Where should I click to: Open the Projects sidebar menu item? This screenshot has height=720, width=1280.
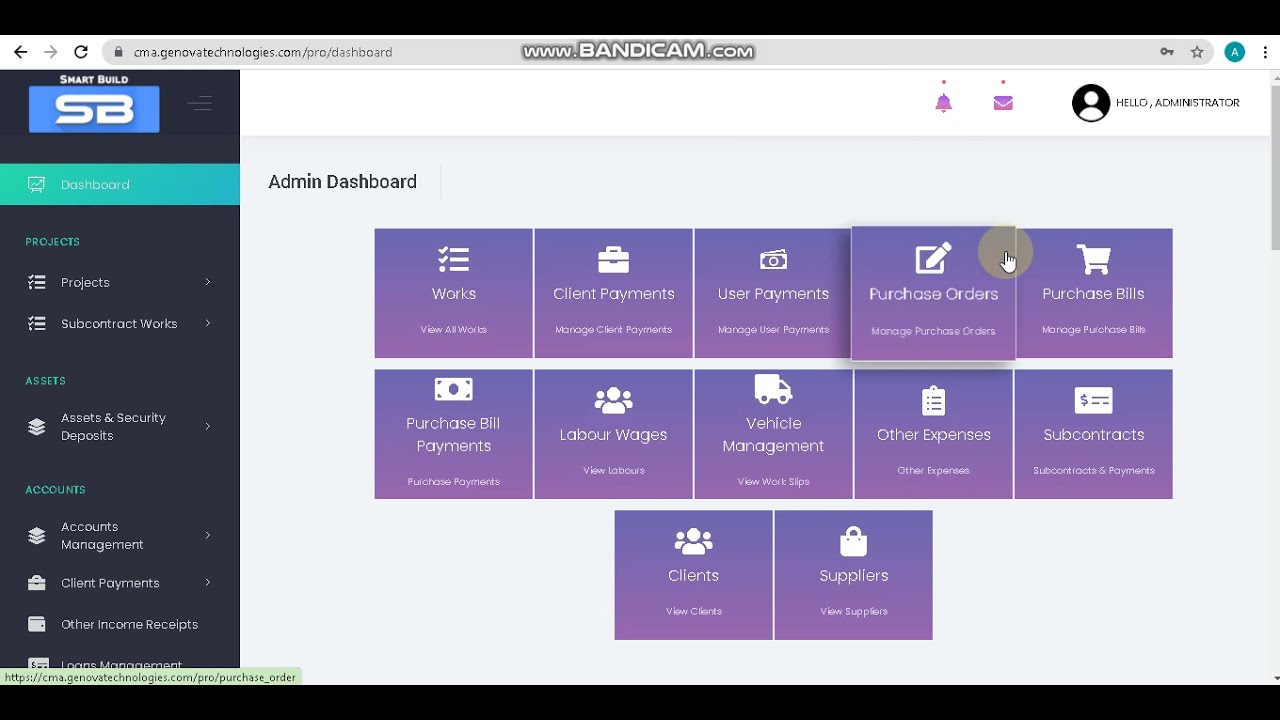coord(120,282)
